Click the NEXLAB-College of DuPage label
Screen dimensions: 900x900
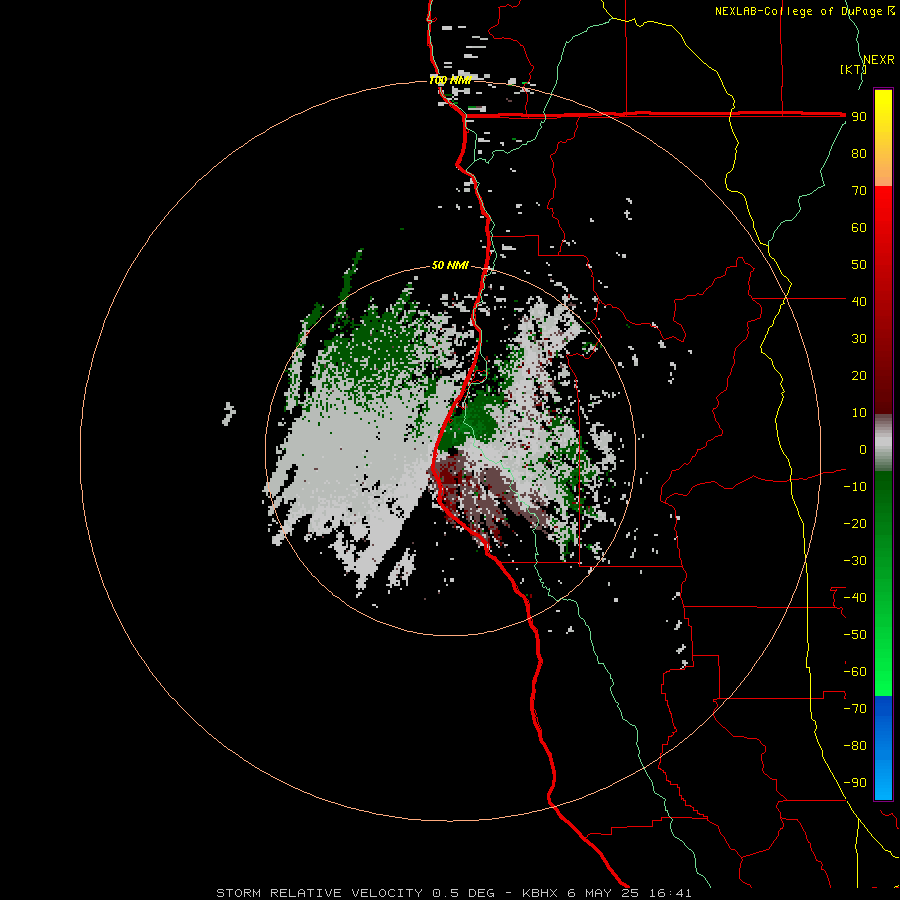798,11
